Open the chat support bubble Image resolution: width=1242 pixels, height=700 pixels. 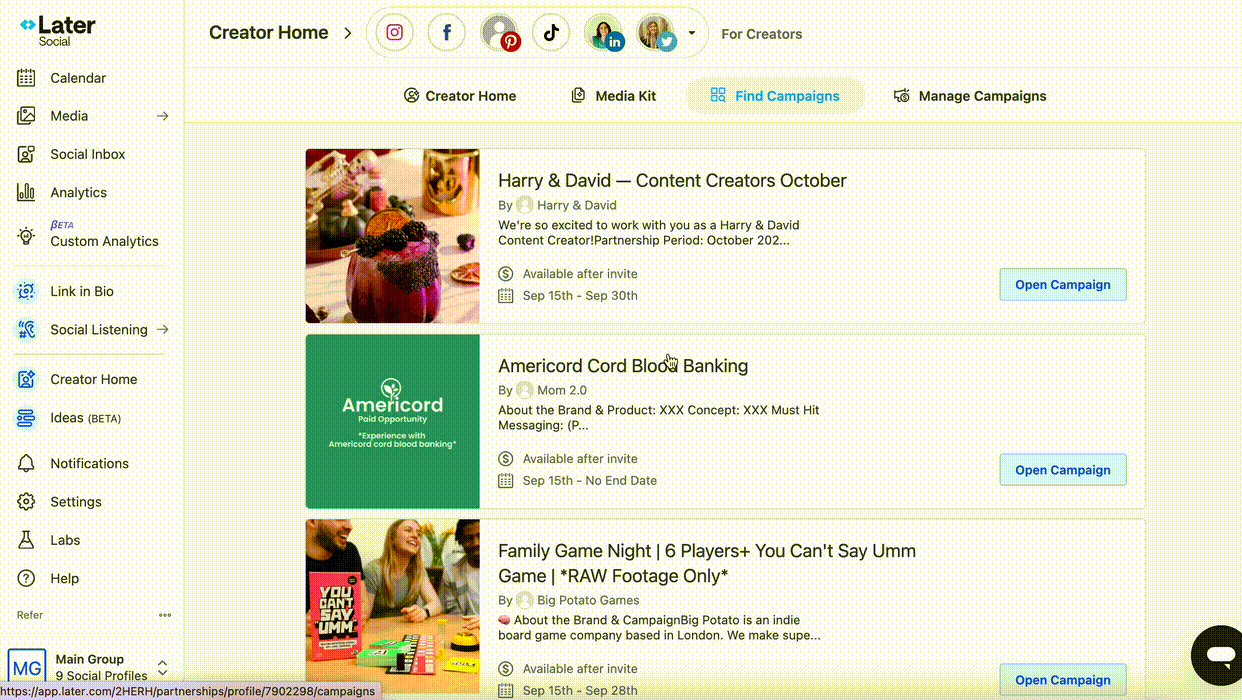coord(1219,655)
